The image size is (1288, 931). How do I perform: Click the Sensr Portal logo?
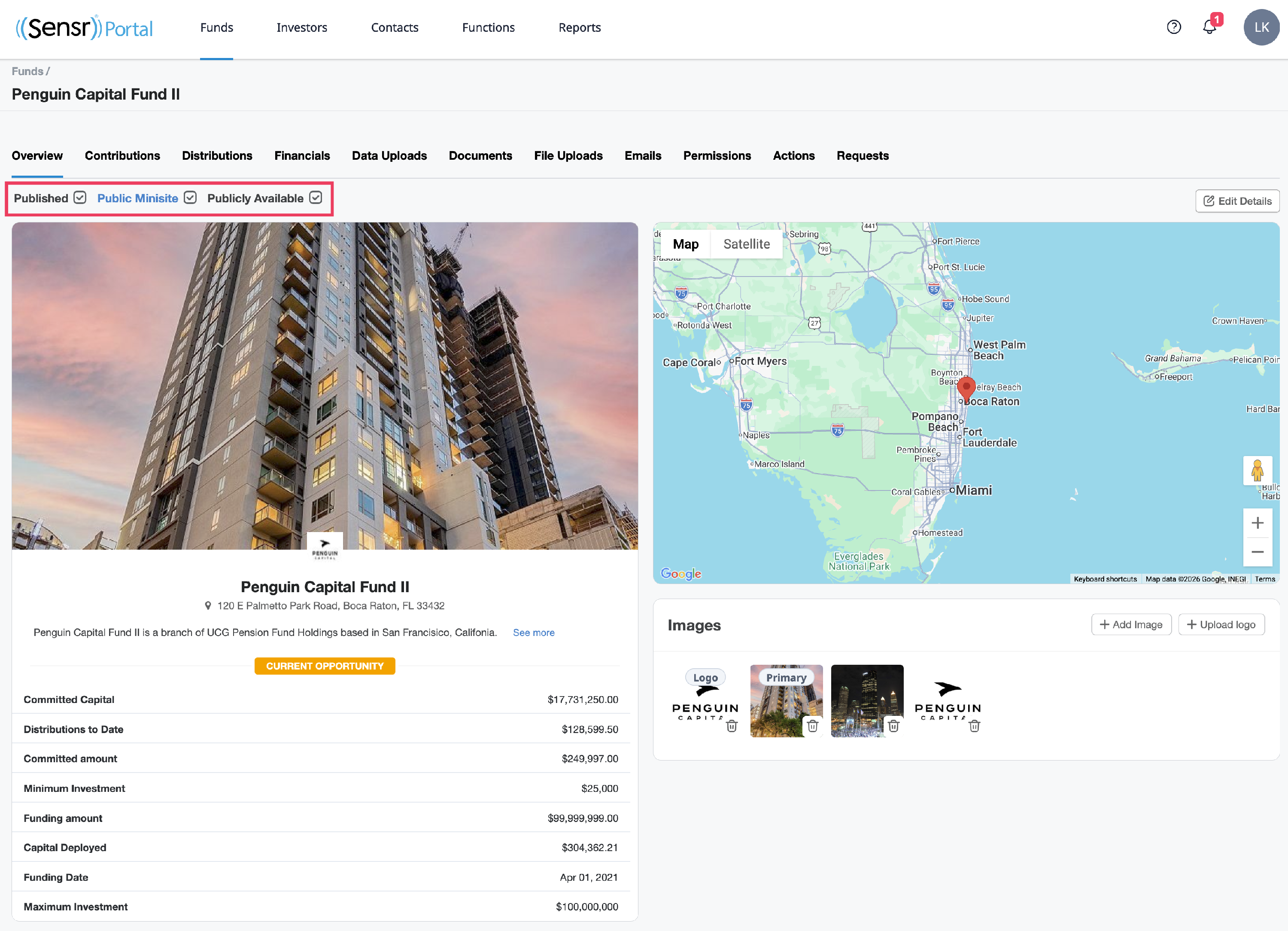[84, 27]
